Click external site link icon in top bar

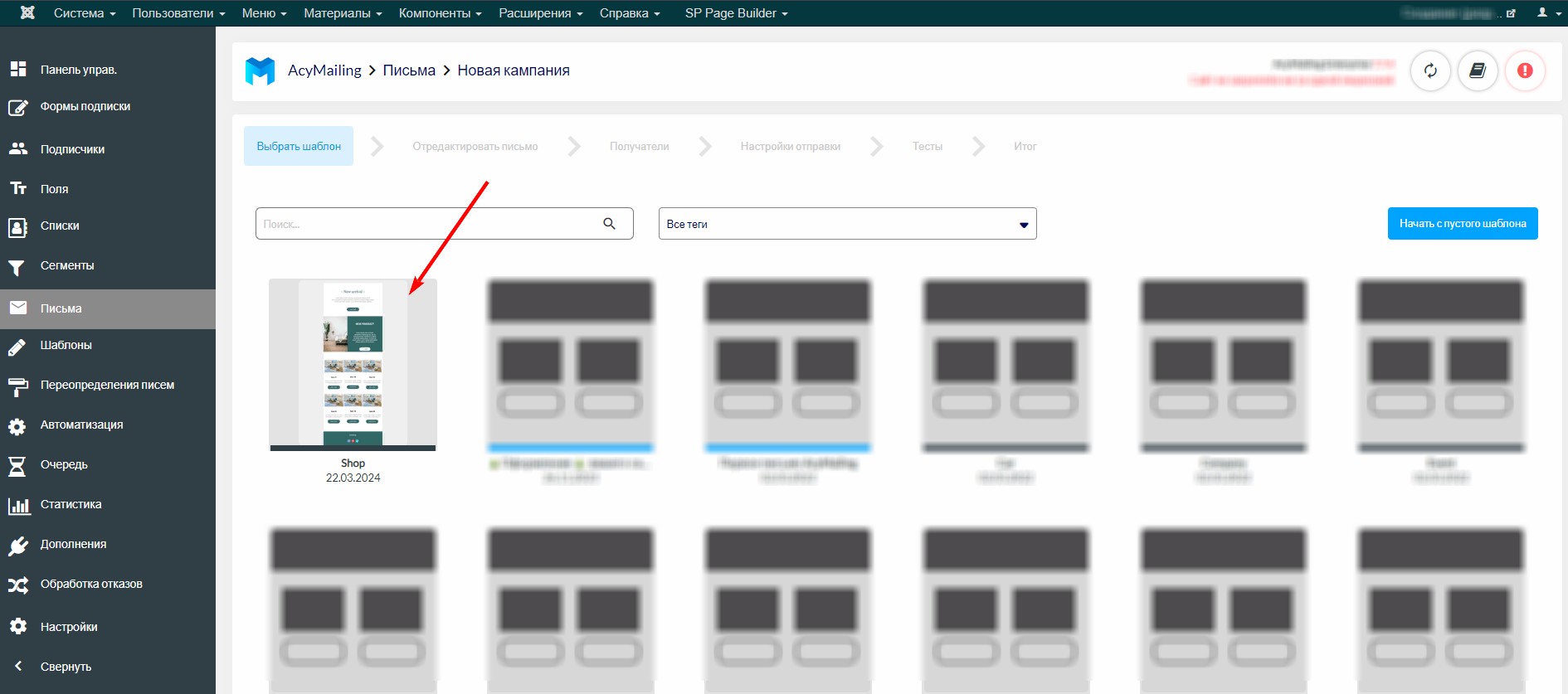[1512, 13]
